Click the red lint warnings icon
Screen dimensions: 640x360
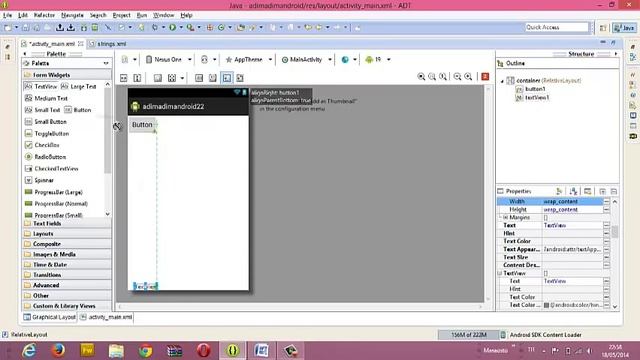coord(485,77)
